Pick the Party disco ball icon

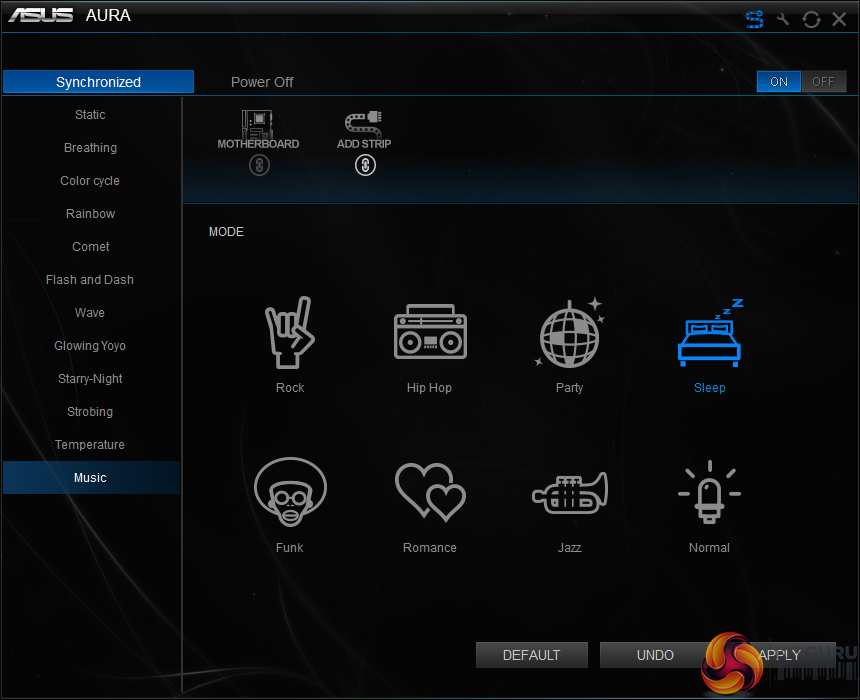click(x=569, y=333)
